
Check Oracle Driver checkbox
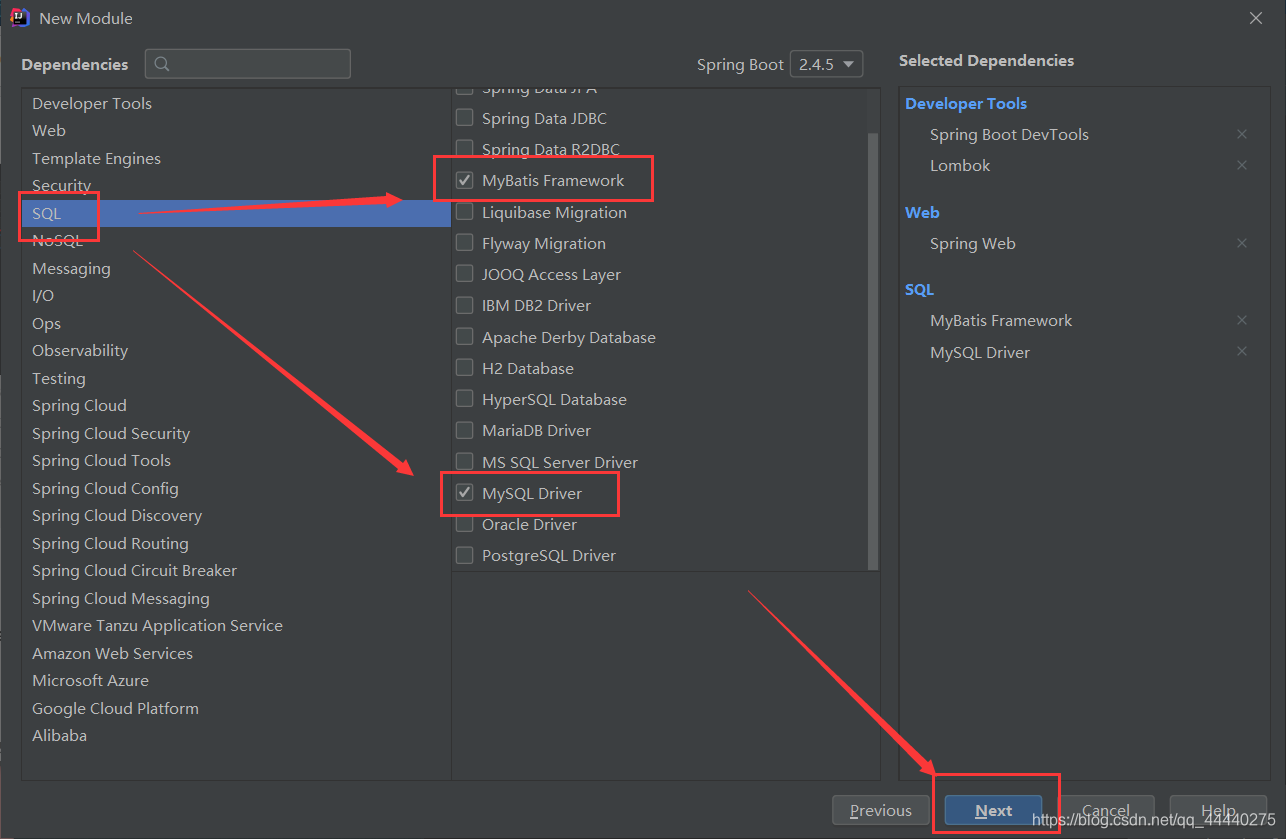coord(464,524)
